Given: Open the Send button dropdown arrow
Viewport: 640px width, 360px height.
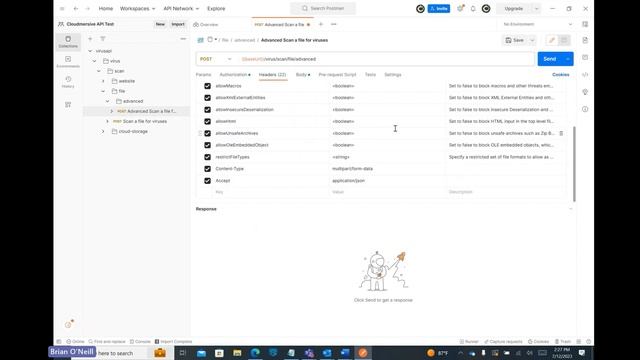Looking at the screenshot, I should (x=568, y=59).
